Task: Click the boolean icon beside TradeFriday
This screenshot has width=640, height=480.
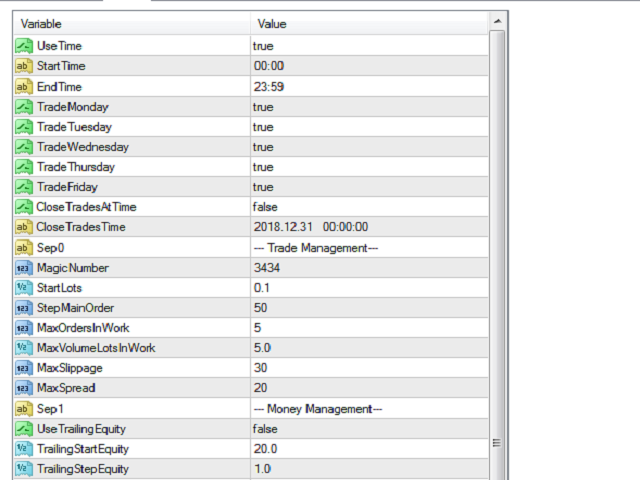Action: pos(24,187)
